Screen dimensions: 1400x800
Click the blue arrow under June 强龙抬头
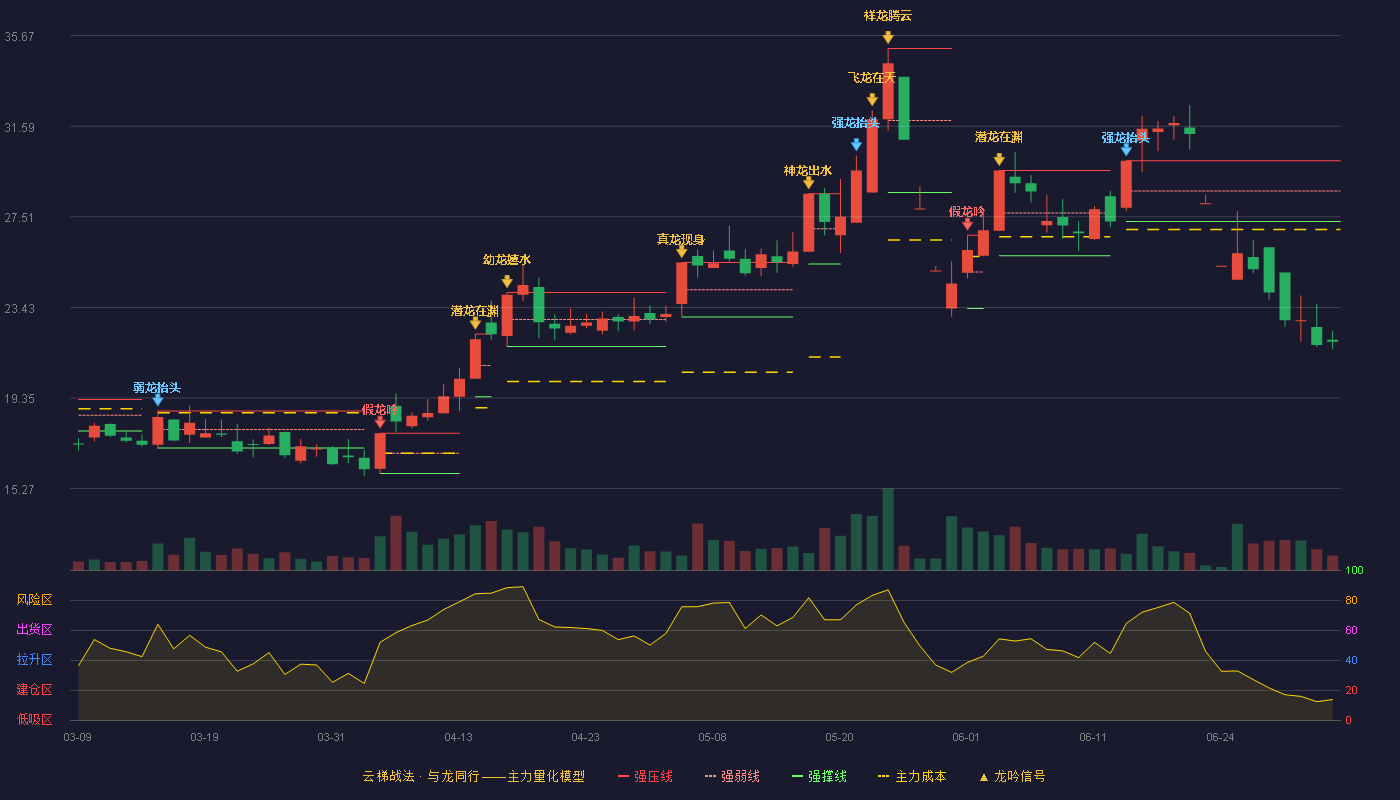pyautogui.click(x=1126, y=150)
